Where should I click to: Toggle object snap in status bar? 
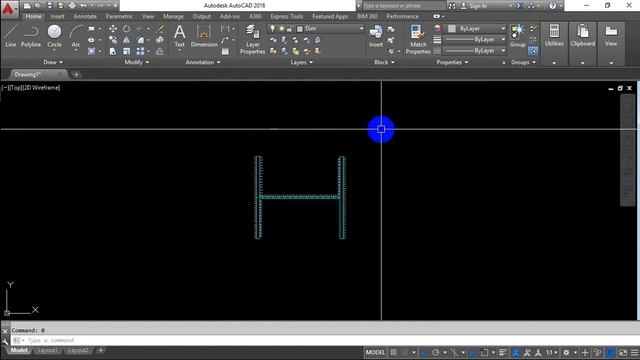[x=484, y=352]
